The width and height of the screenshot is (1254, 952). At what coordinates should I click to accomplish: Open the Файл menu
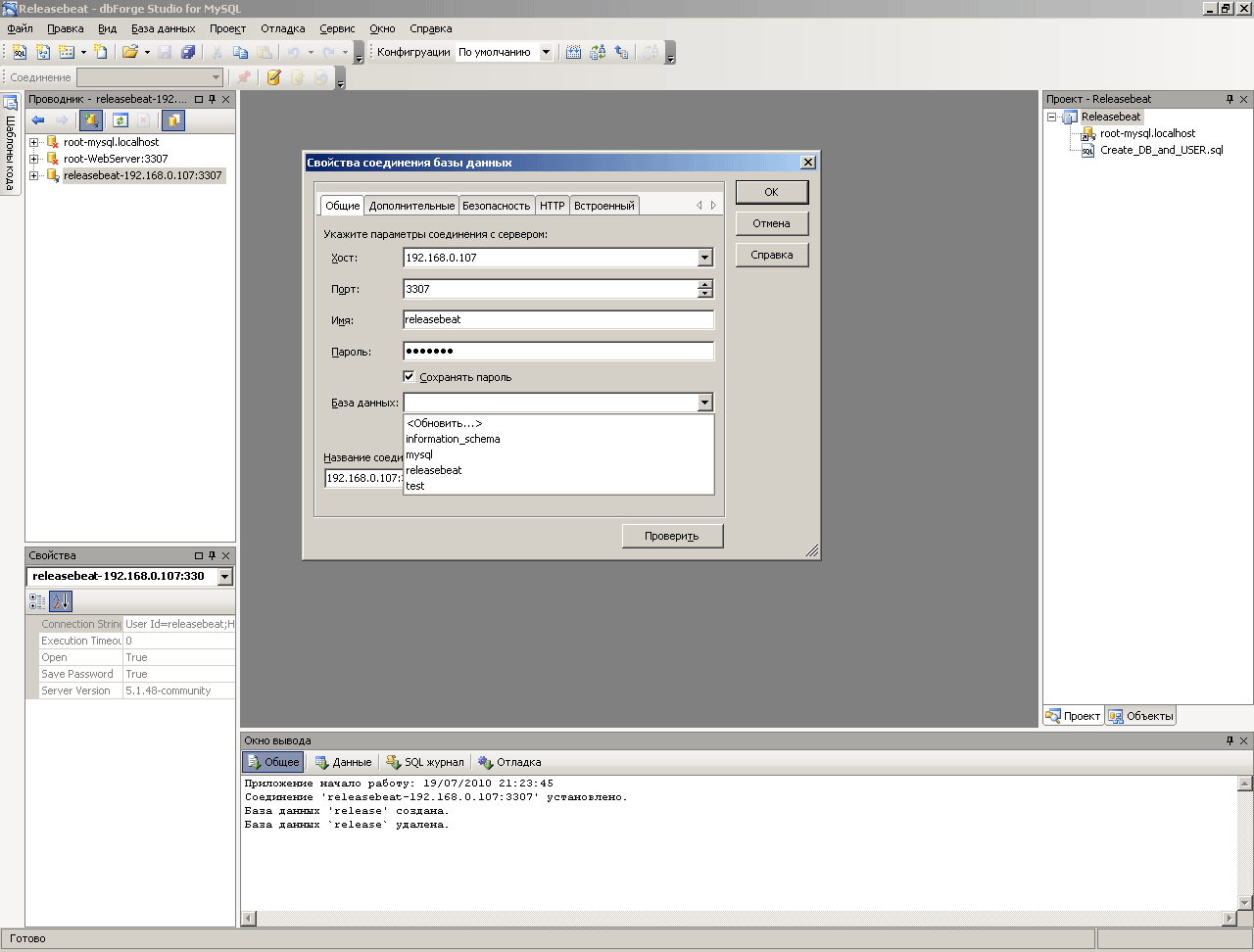tap(20, 28)
